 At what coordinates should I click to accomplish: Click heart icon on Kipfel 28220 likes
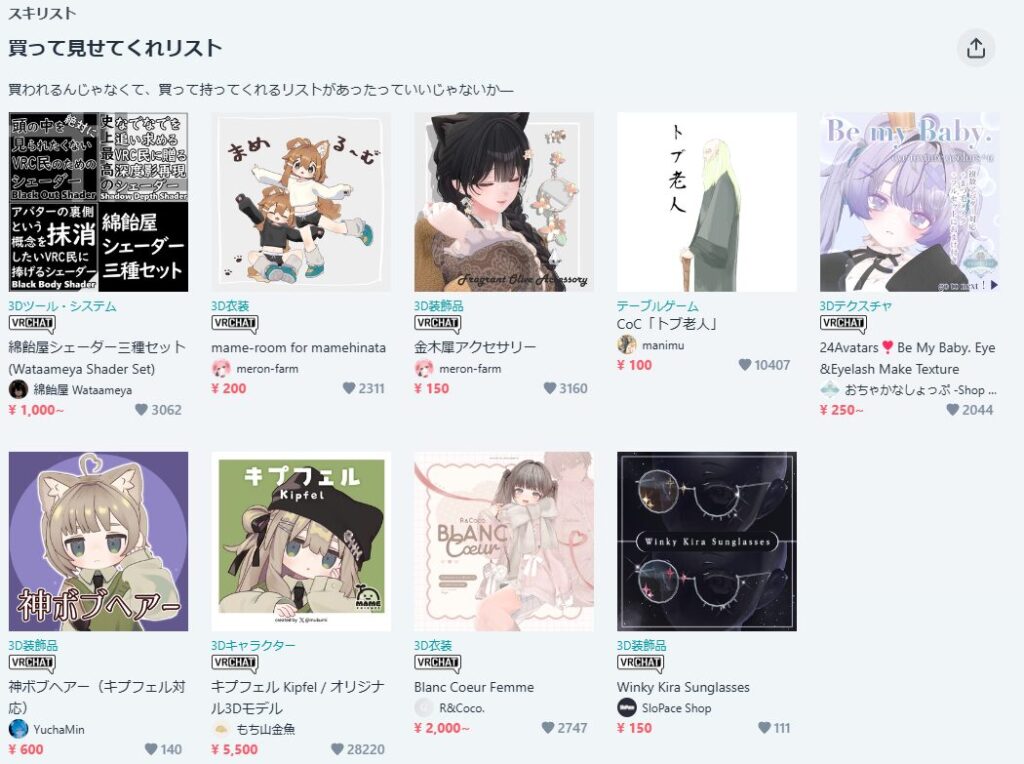337,749
